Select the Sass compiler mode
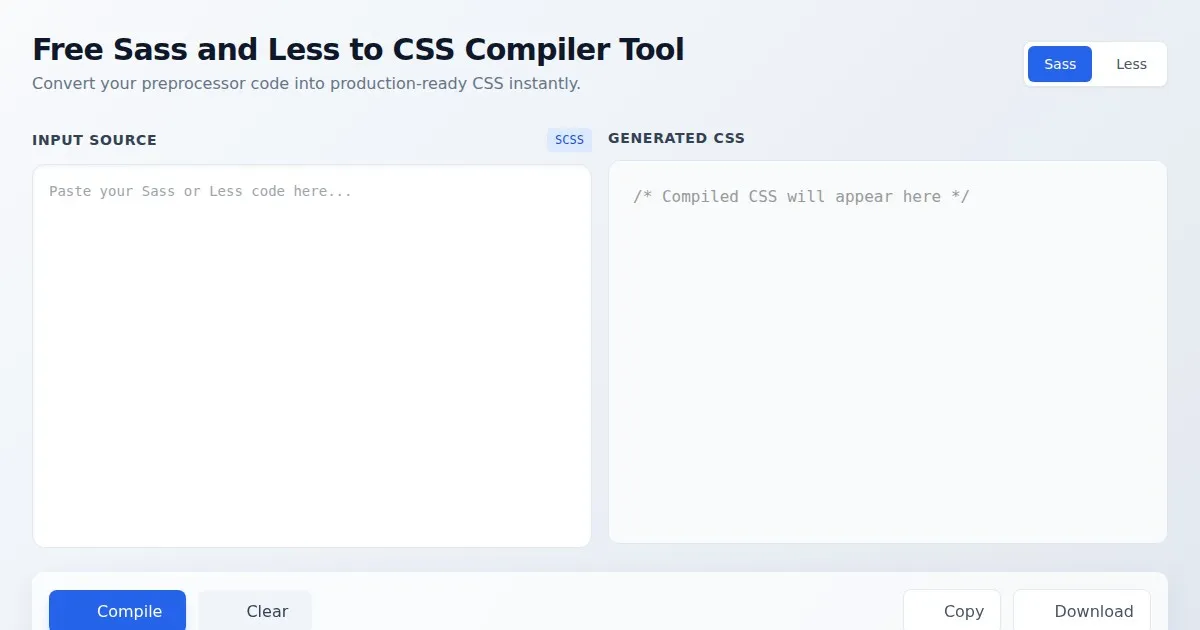Image resolution: width=1200 pixels, height=630 pixels. coord(1059,64)
